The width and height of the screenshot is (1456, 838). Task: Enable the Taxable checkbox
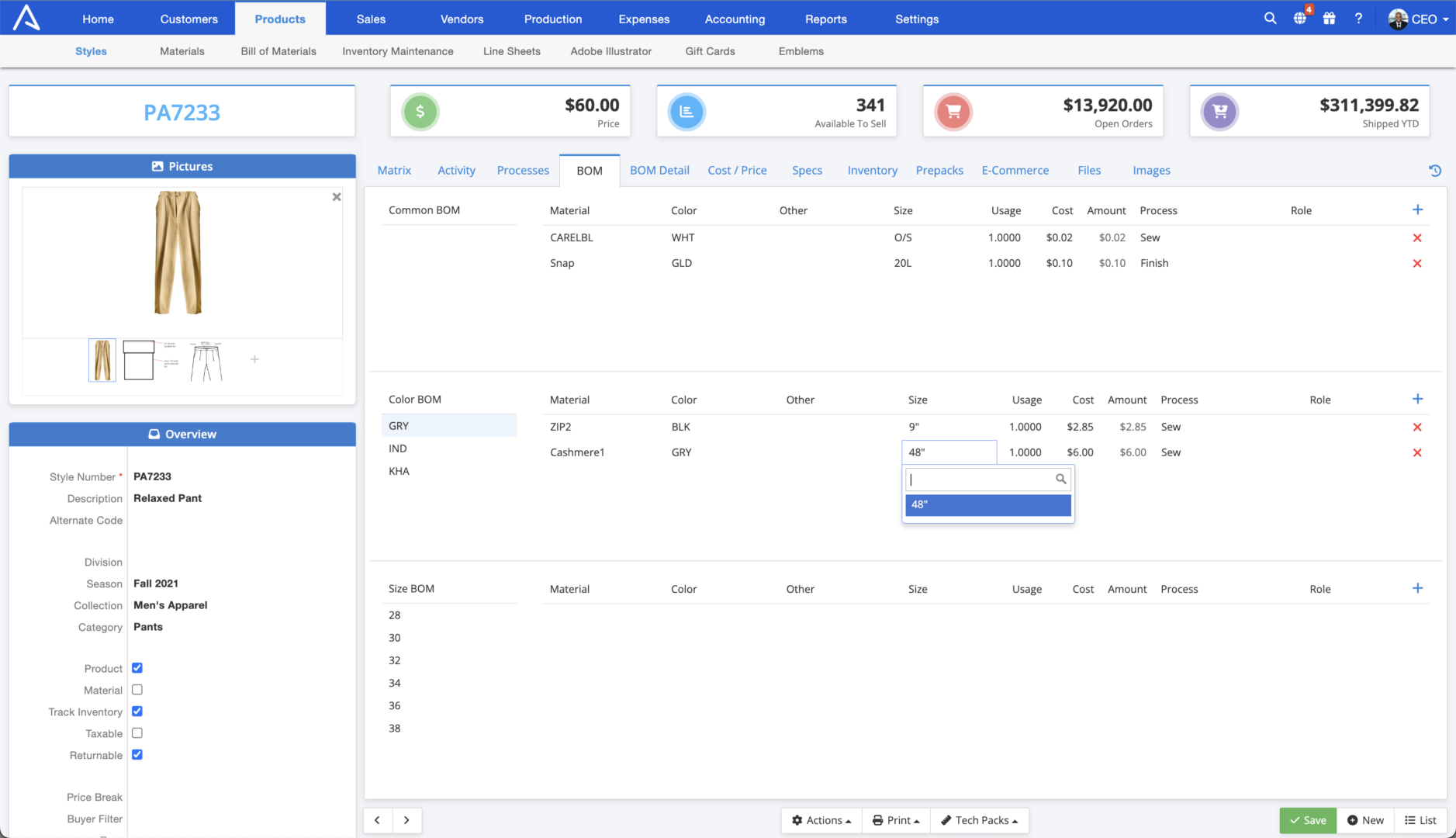tap(137, 732)
